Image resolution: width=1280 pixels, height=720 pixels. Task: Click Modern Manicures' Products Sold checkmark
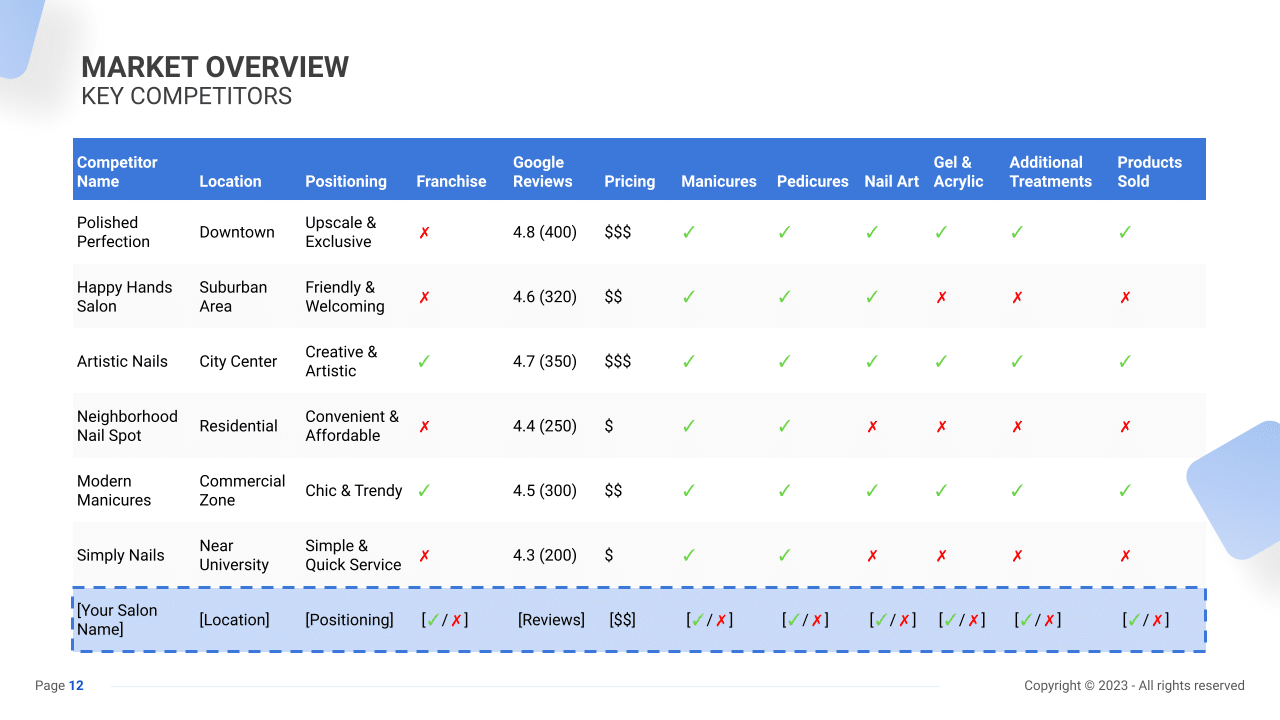(1125, 490)
